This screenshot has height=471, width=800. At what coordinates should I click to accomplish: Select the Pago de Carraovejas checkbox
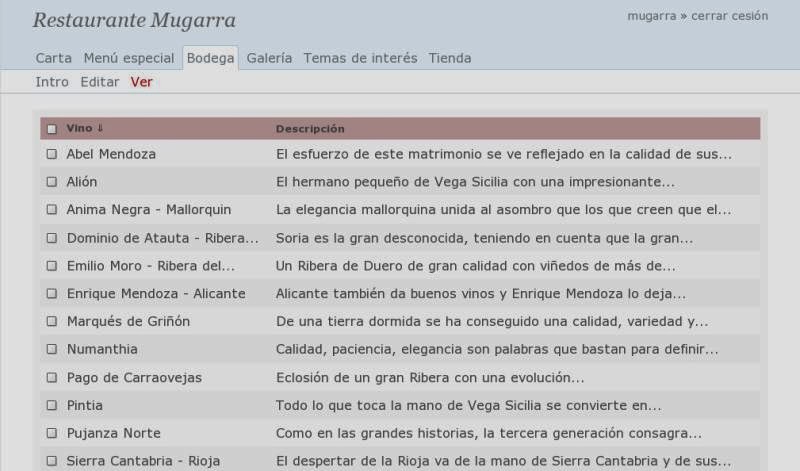point(52,377)
